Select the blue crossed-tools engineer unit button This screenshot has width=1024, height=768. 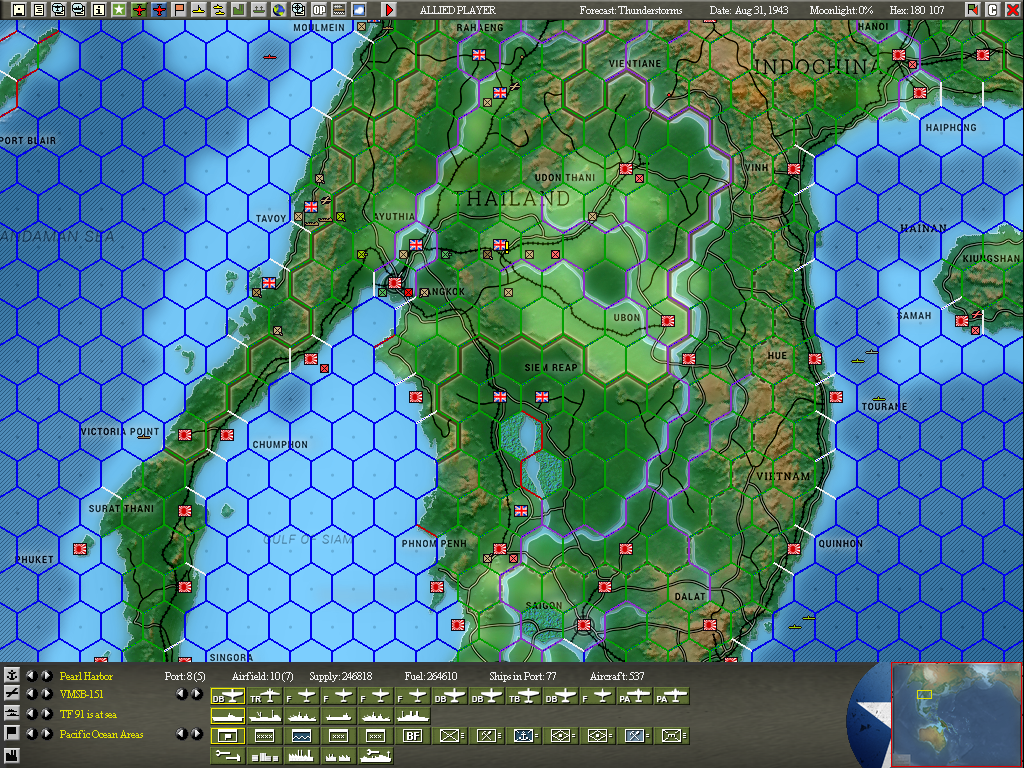coord(634,735)
